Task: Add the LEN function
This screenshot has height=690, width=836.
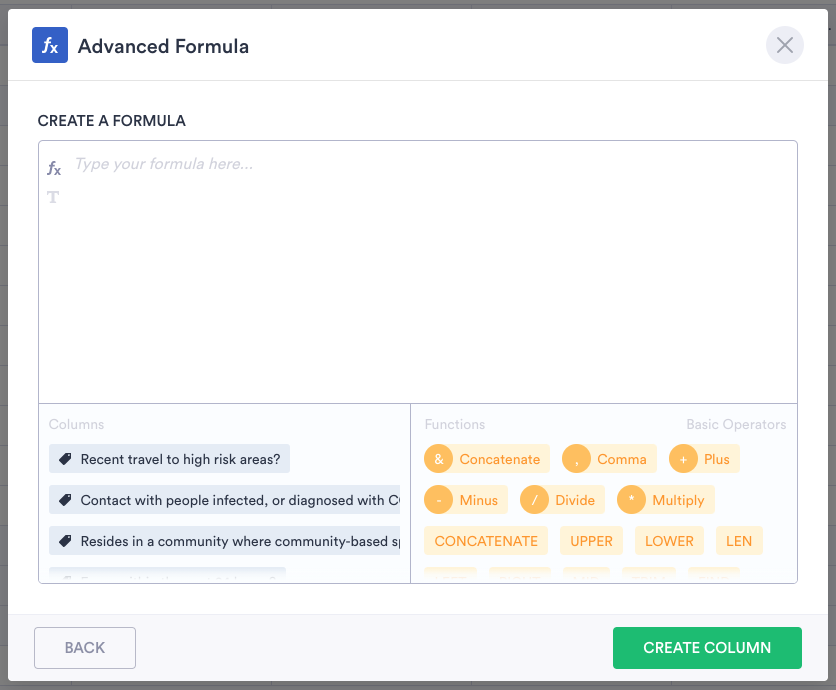Action: pyautogui.click(x=739, y=541)
